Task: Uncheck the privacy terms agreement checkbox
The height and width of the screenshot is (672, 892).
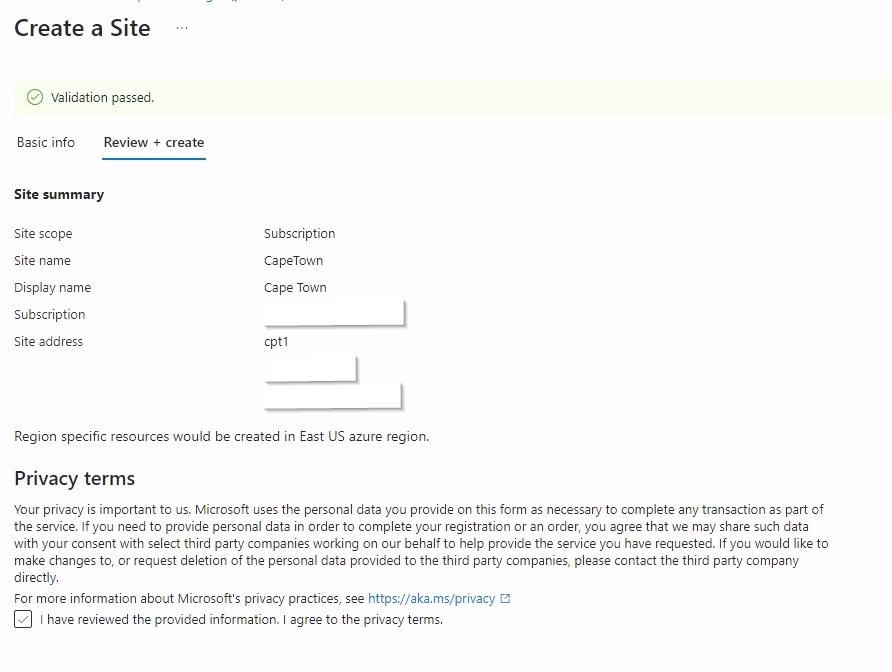Action: [22, 619]
